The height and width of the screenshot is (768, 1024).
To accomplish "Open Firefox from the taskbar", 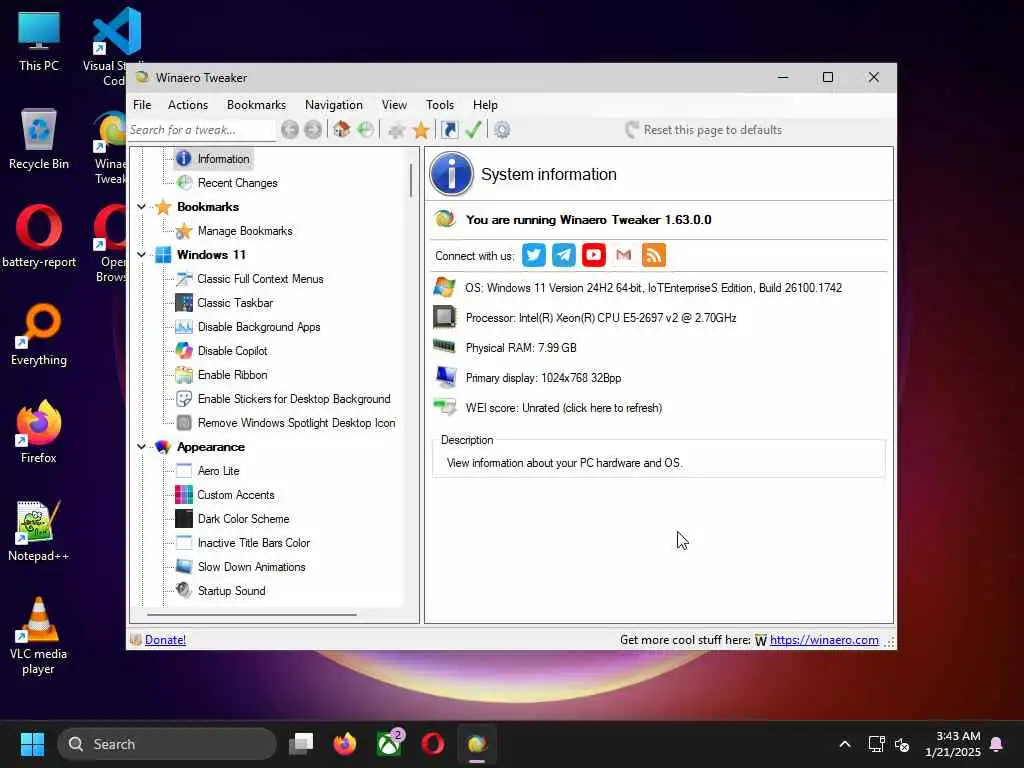I will 345,744.
